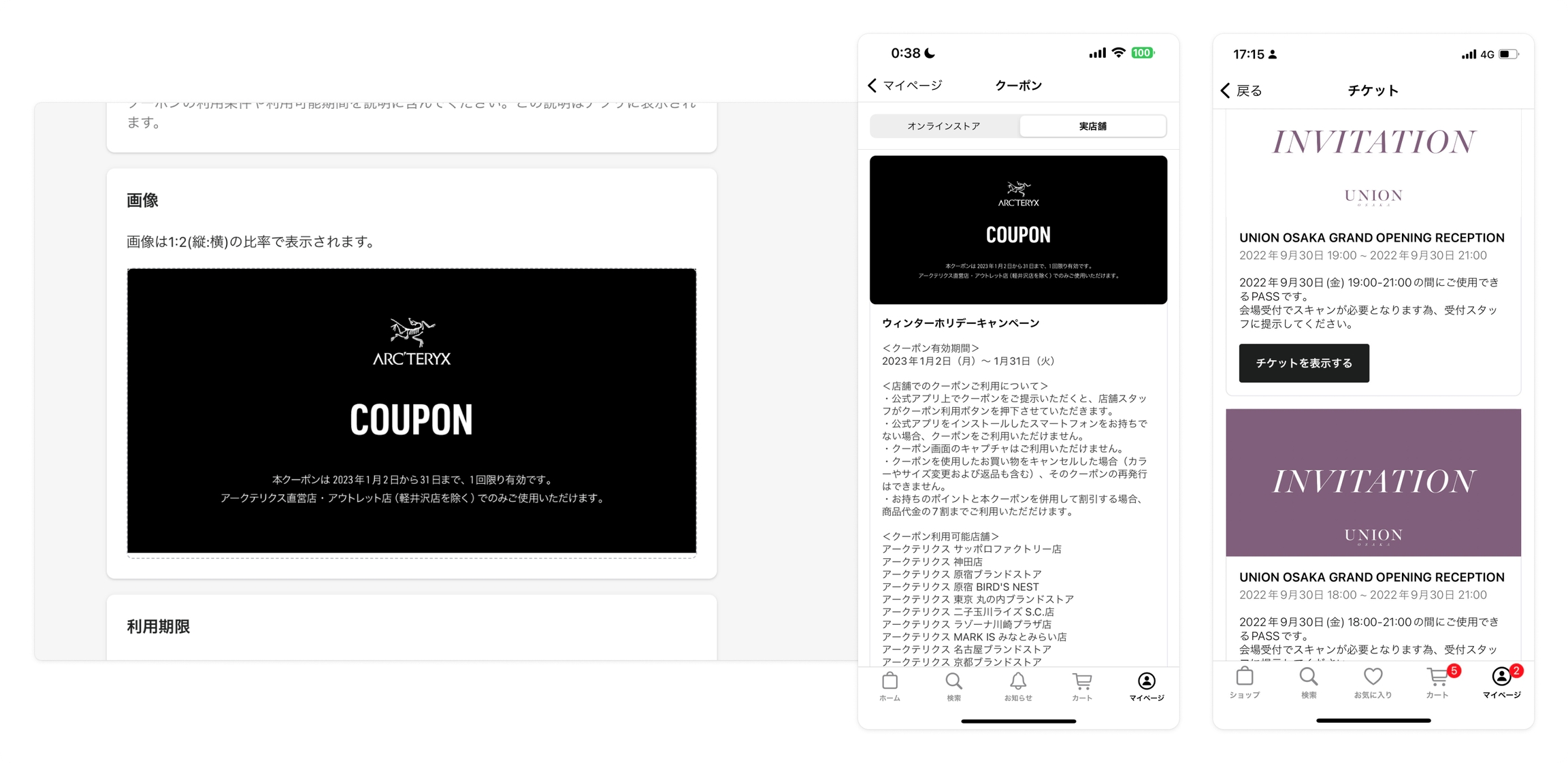Image resolution: width=1568 pixels, height=763 pixels.
Task: Tap the ウィンターホリデーキャンペーン coupon title
Action: [961, 323]
